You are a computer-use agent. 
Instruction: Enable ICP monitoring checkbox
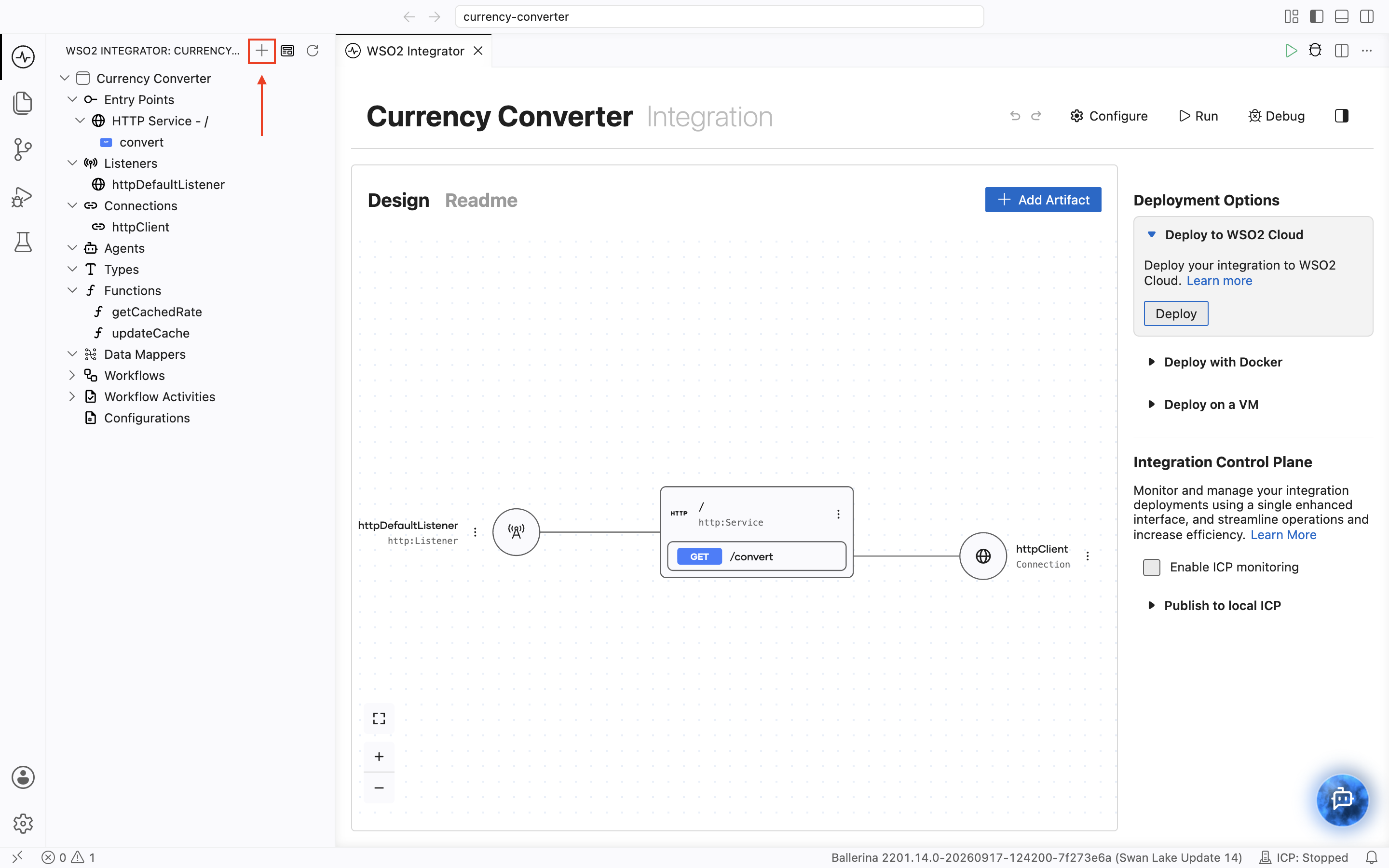click(x=1151, y=567)
